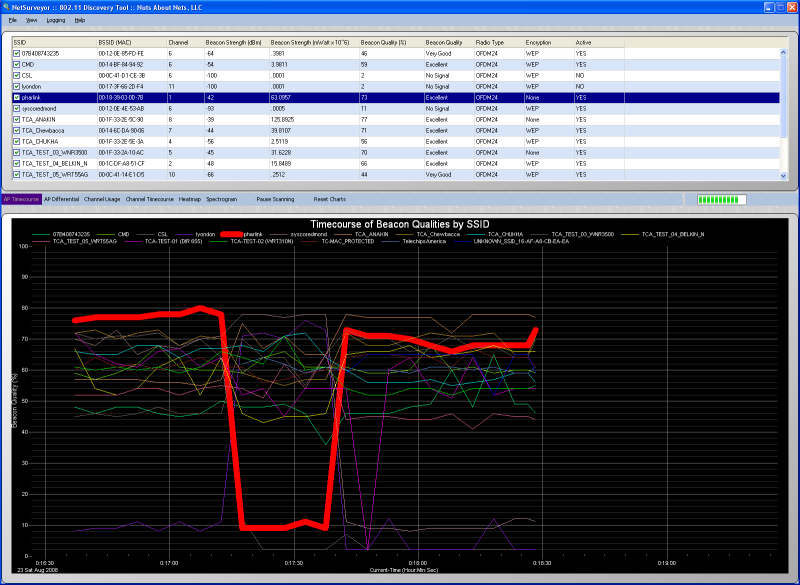Image resolution: width=800 pixels, height=585 pixels.
Task: Toggle the CSL network checkbox
Action: click(x=17, y=75)
